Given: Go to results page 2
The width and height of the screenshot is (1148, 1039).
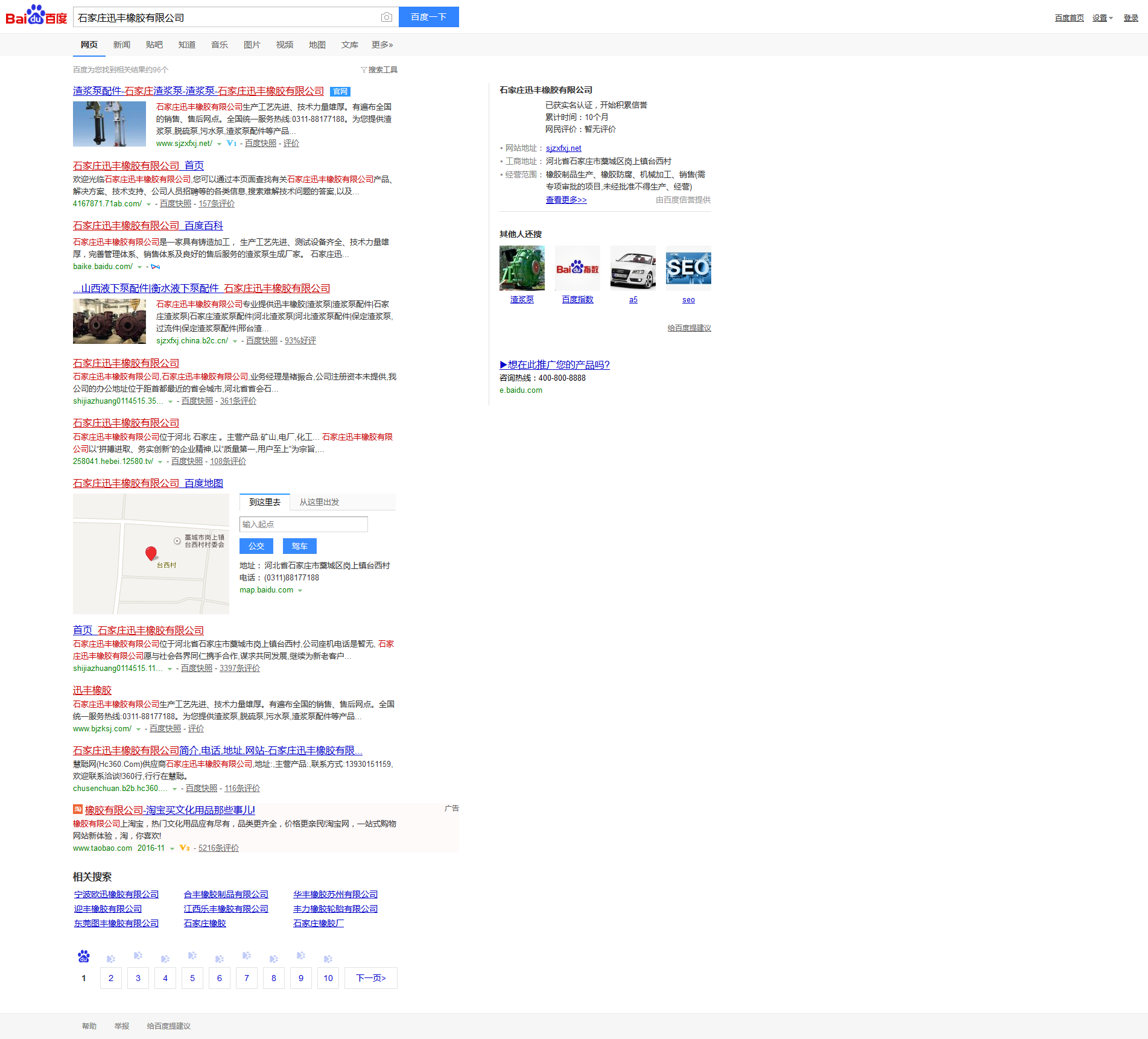Looking at the screenshot, I should tap(111, 978).
